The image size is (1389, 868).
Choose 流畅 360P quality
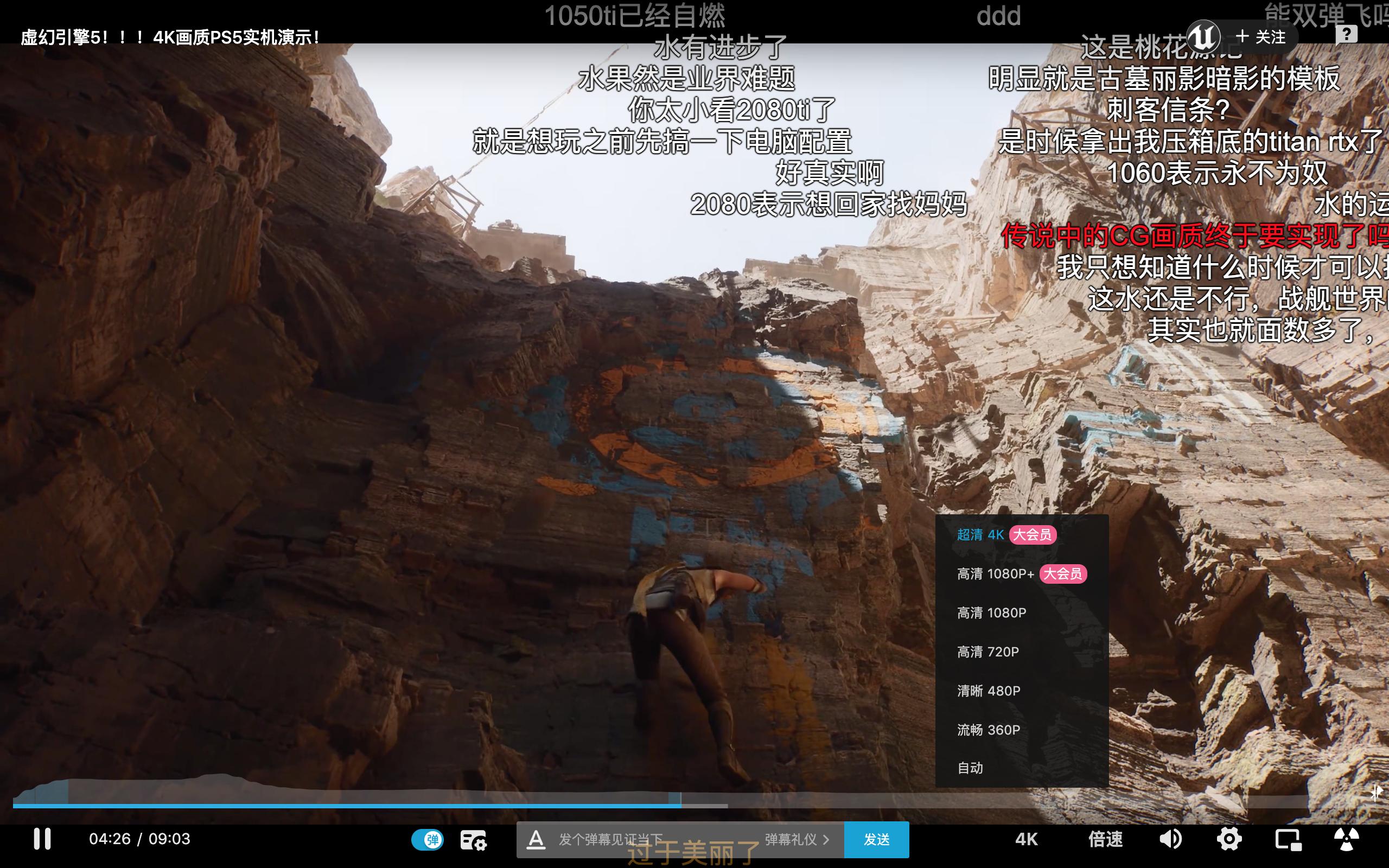tap(989, 730)
